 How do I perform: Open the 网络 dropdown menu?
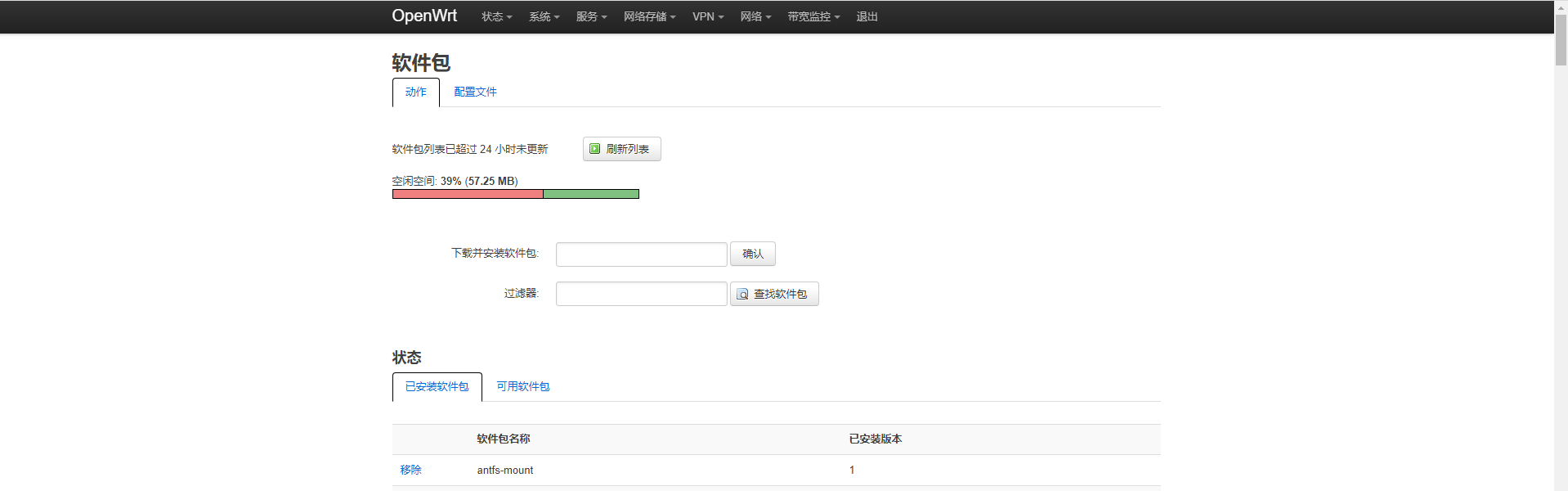coord(756,16)
